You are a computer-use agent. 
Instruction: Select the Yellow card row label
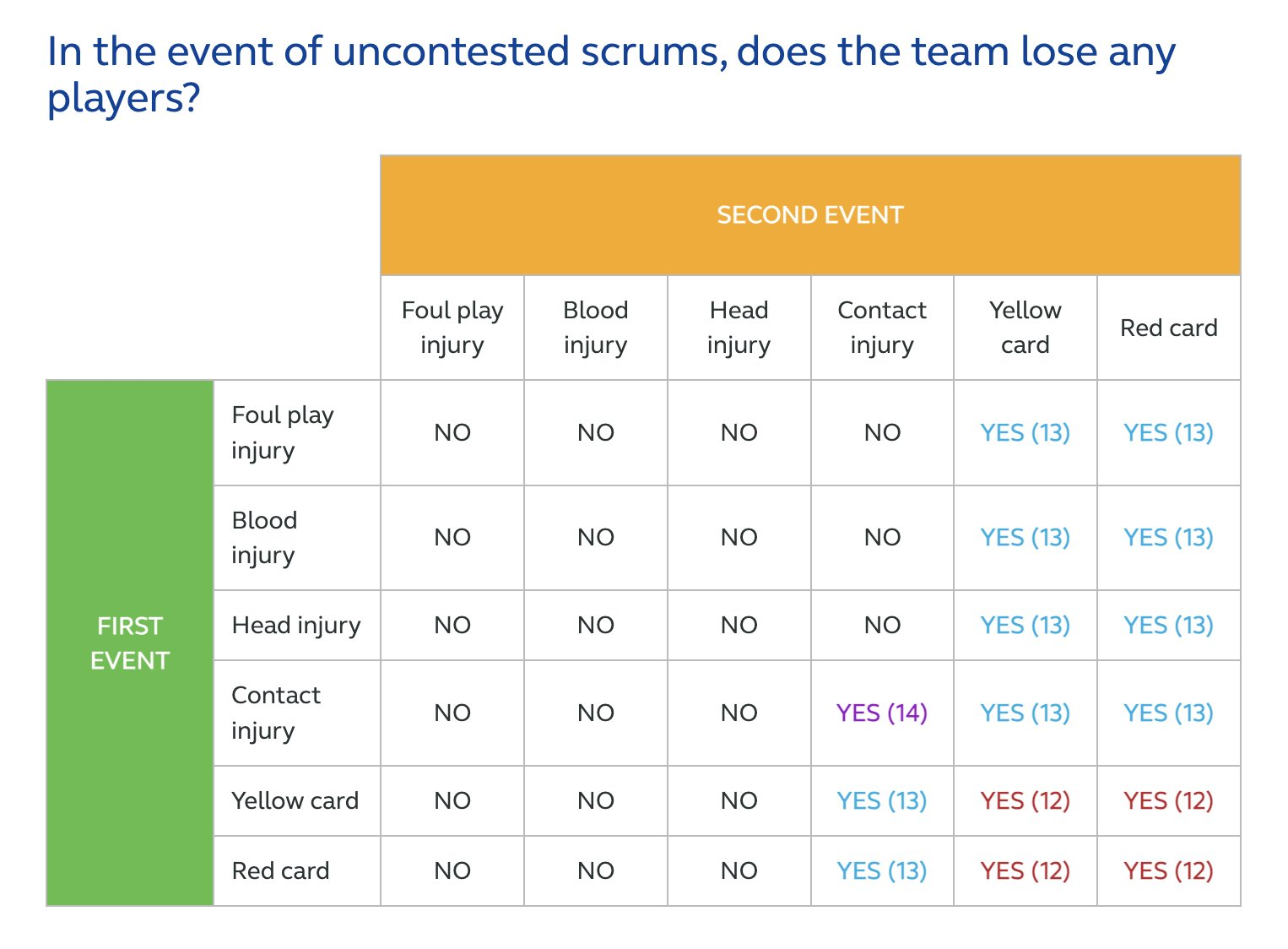point(297,800)
